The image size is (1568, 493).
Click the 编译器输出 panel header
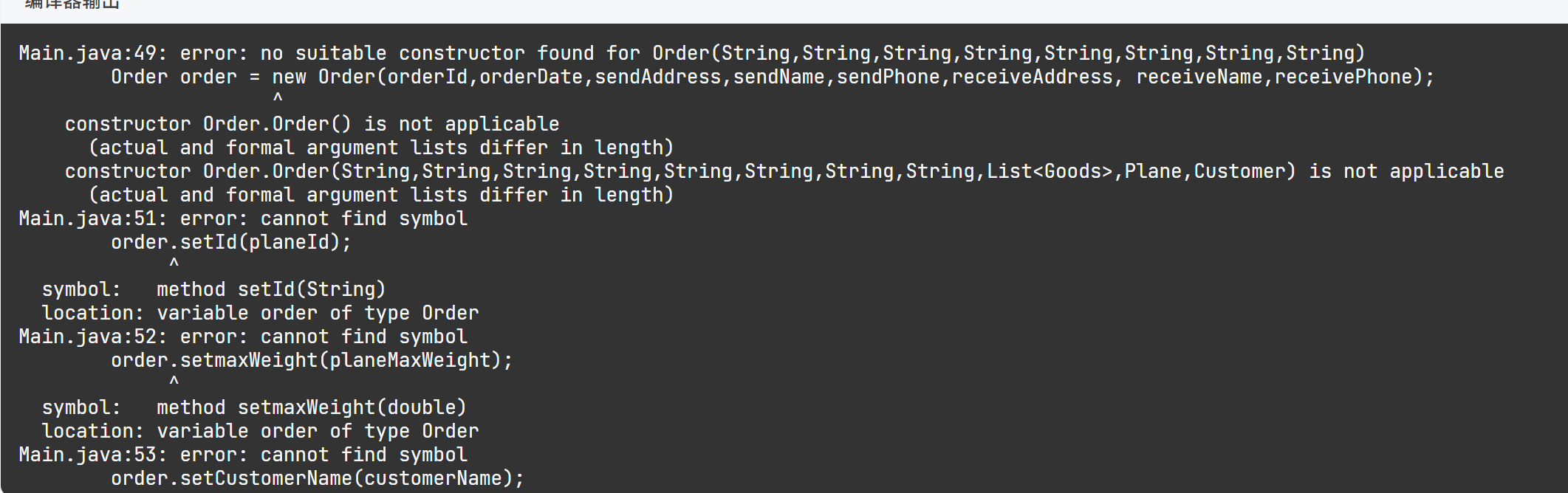(x=72, y=6)
